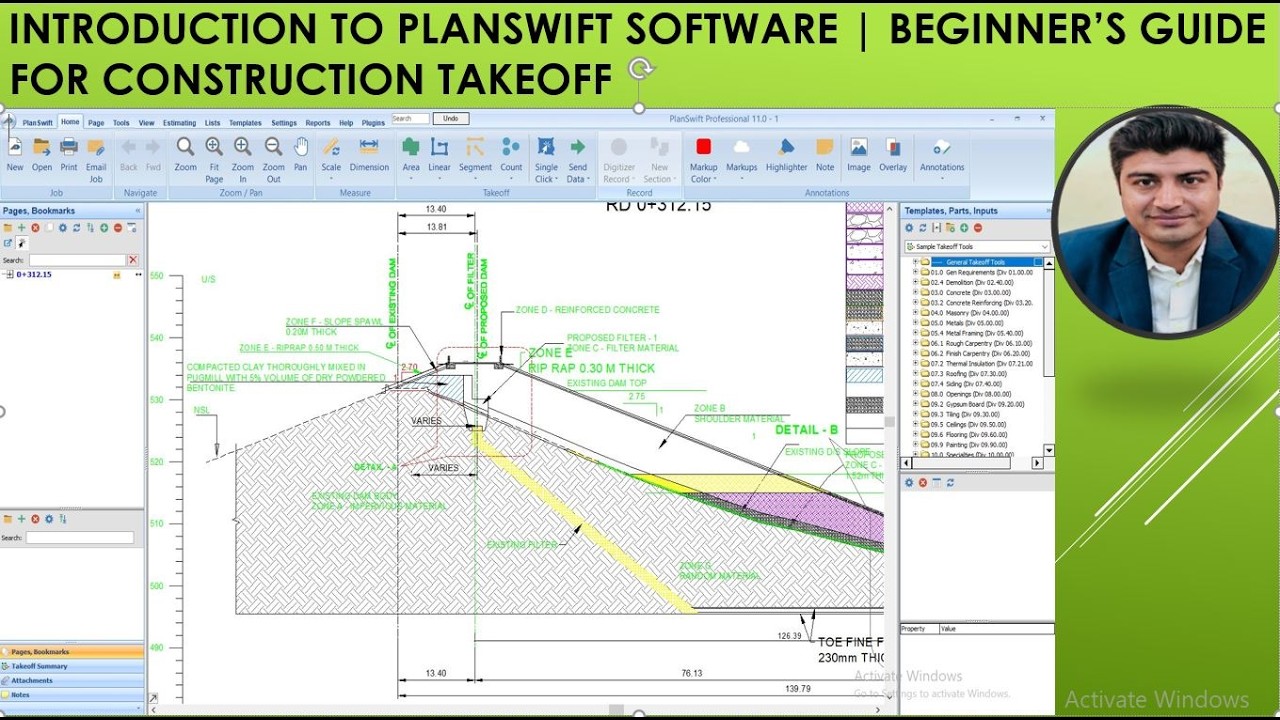
Task: Pick the Dimension measure tool
Action: tap(369, 155)
